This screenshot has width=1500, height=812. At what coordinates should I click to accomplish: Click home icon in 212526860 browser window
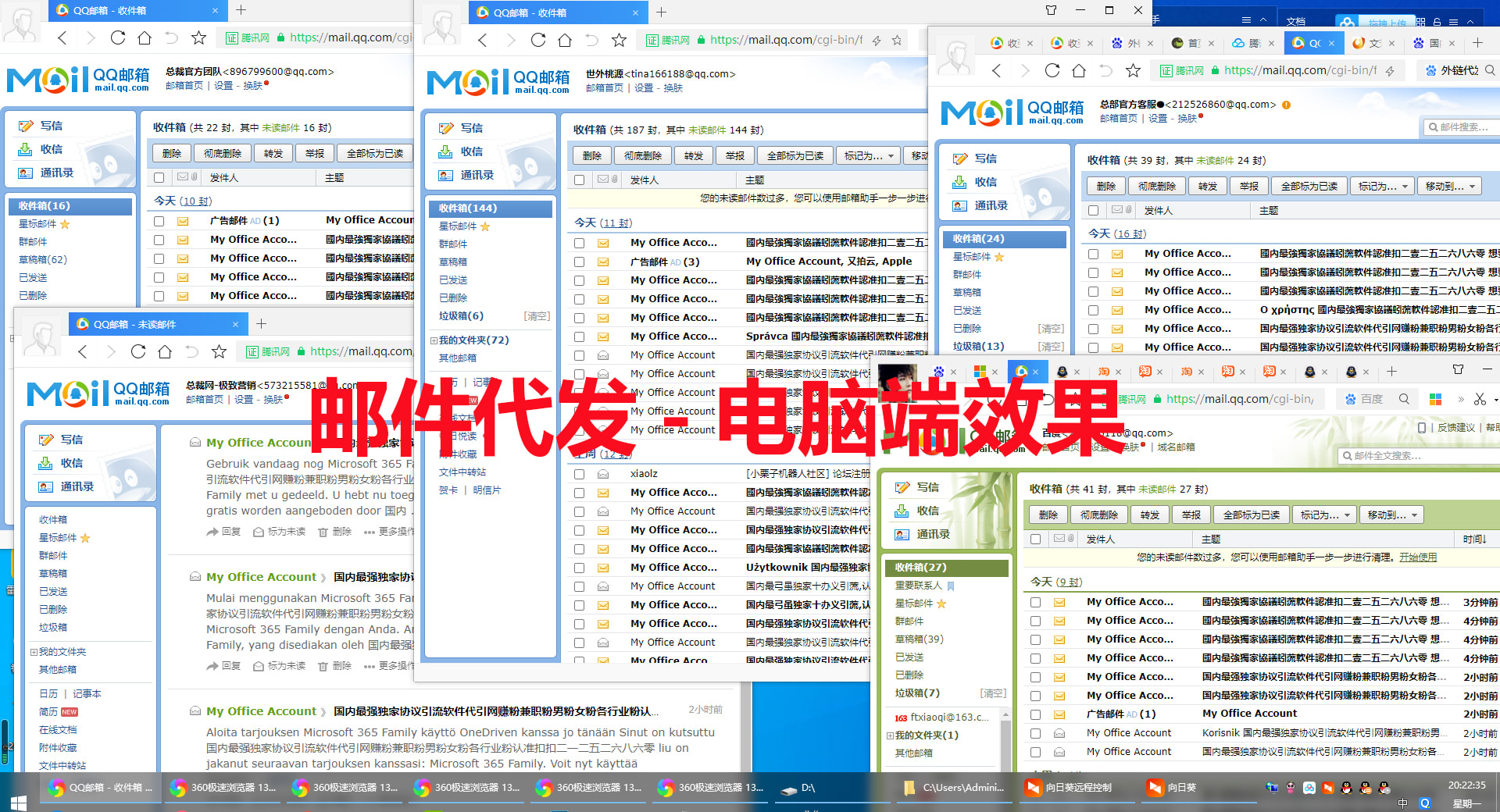(1079, 70)
